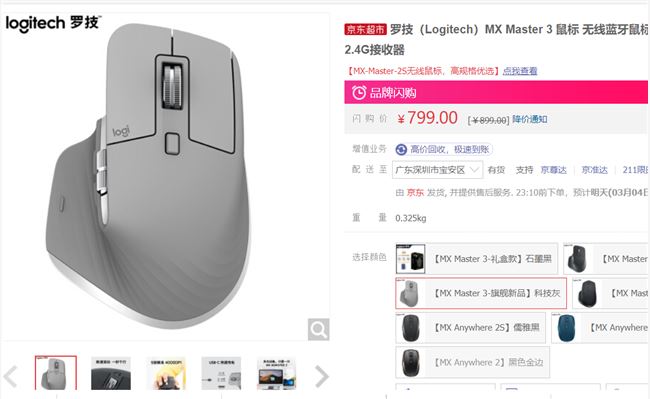Select the second thumbnail with dark mouse
The height and width of the screenshot is (399, 650).
click(111, 373)
